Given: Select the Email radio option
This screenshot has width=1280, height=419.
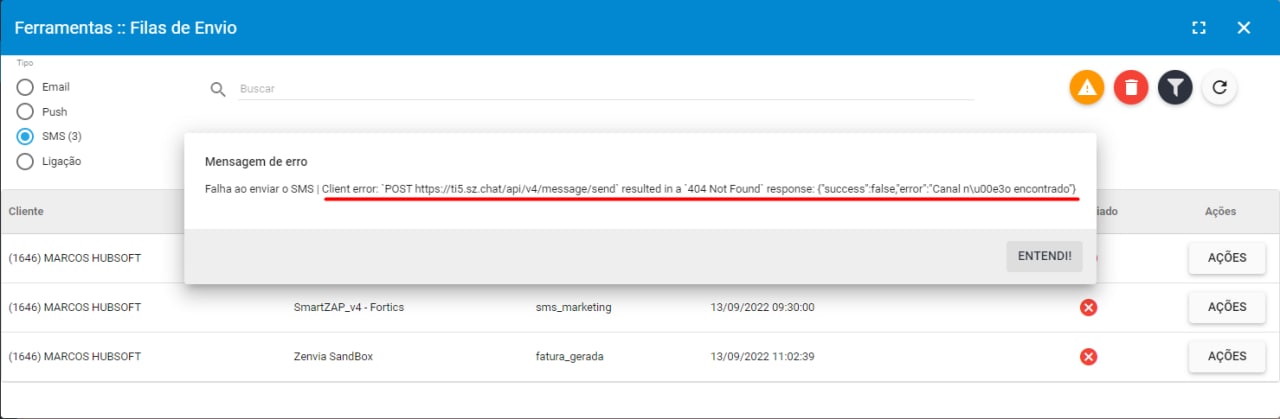Looking at the screenshot, I should [x=25, y=88].
